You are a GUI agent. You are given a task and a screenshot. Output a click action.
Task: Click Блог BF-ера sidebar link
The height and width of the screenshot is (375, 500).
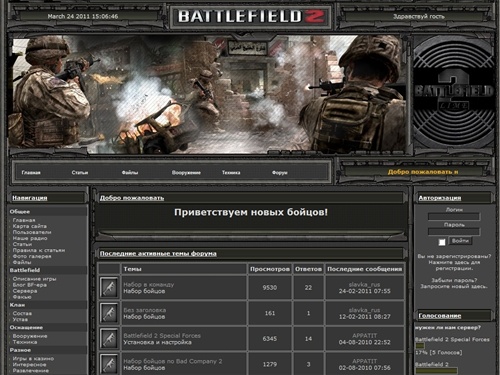[x=30, y=285]
